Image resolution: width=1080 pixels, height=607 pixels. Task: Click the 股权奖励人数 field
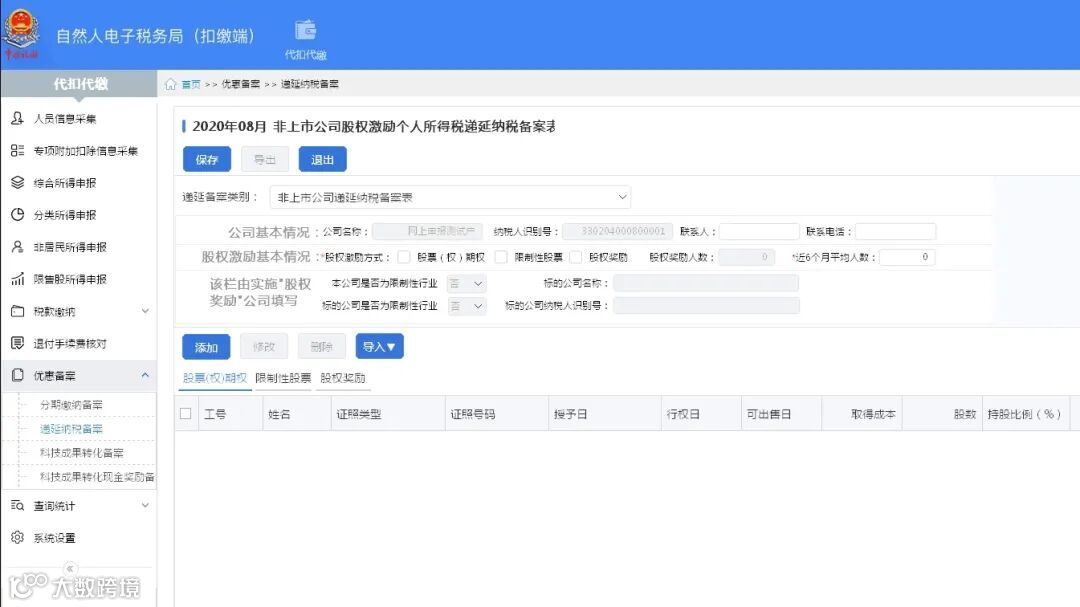coord(746,257)
